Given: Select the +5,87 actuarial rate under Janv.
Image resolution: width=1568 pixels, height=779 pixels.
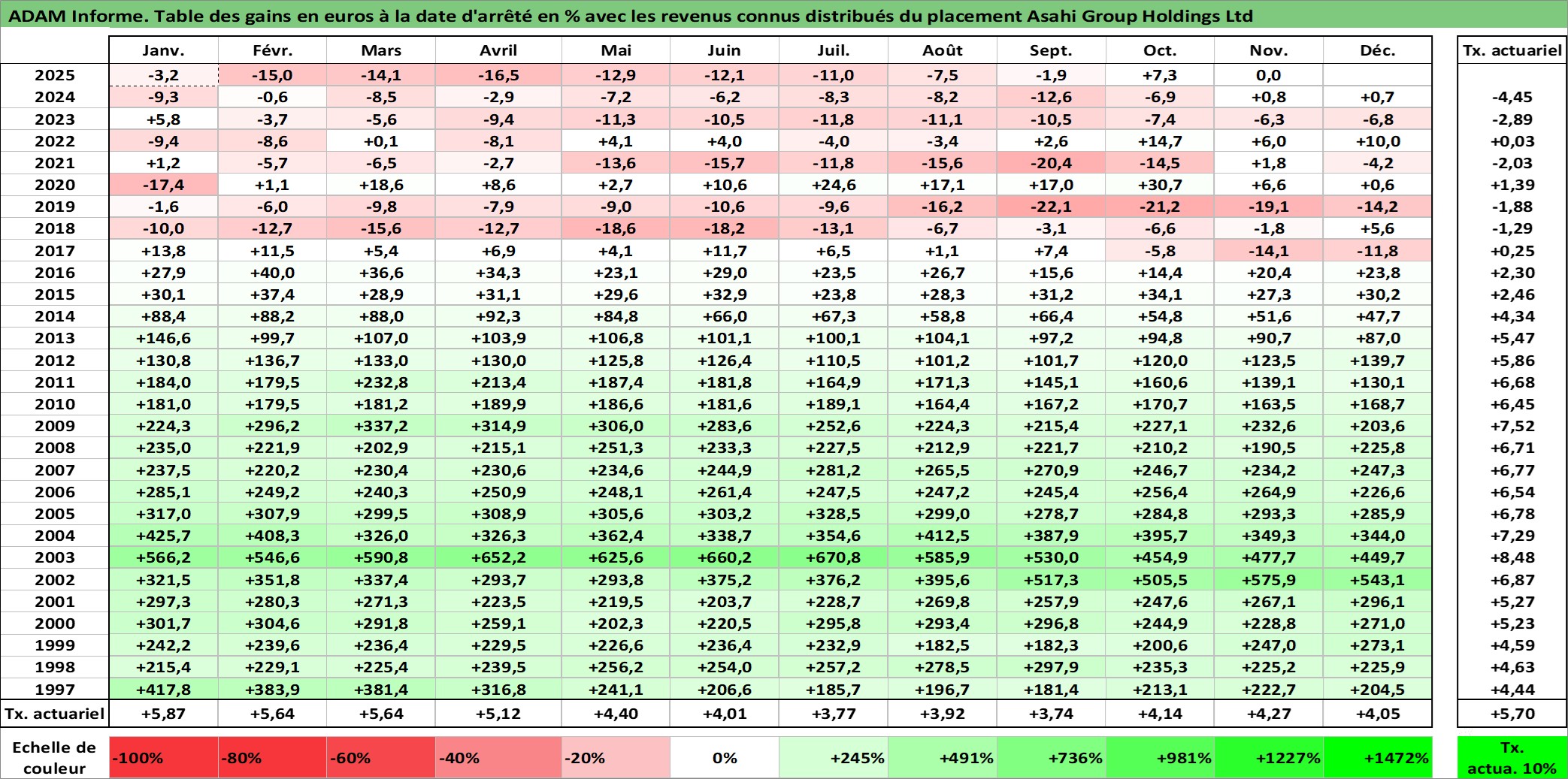Looking at the screenshot, I should 164,714.
